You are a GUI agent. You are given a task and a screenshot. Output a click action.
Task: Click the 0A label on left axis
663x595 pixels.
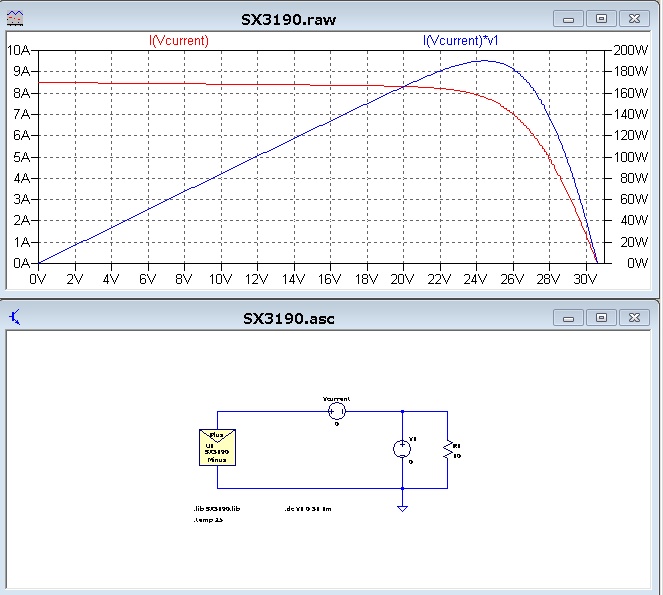click(x=22, y=263)
